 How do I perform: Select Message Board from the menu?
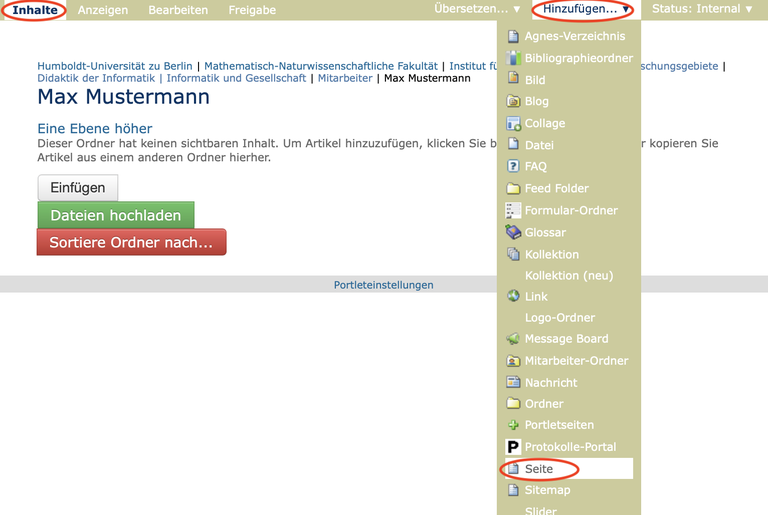click(x=566, y=339)
